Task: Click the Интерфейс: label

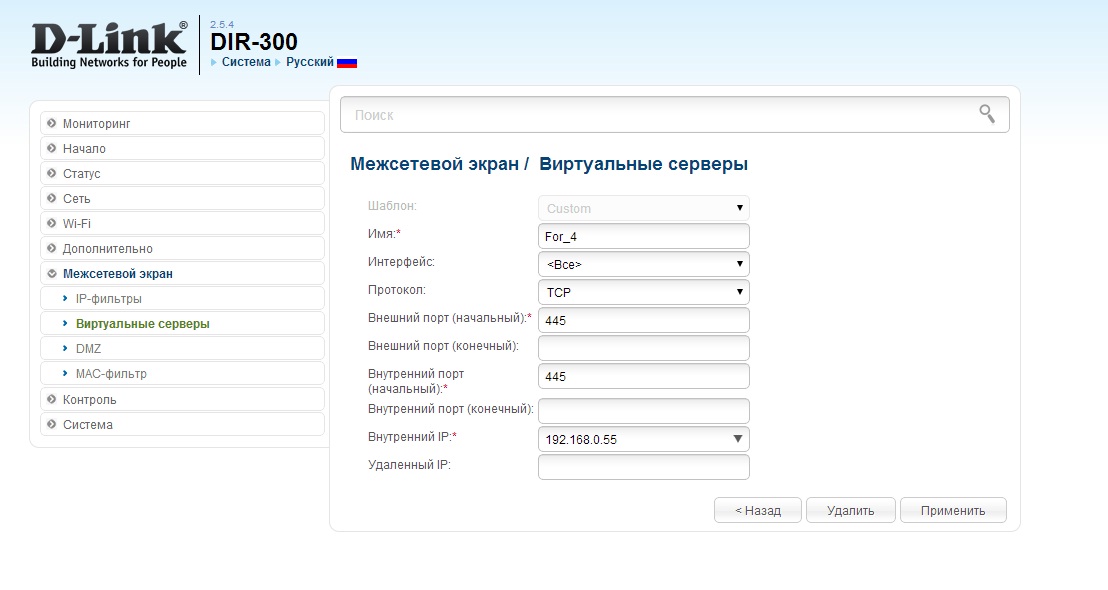Action: pyautogui.click(x=401, y=261)
